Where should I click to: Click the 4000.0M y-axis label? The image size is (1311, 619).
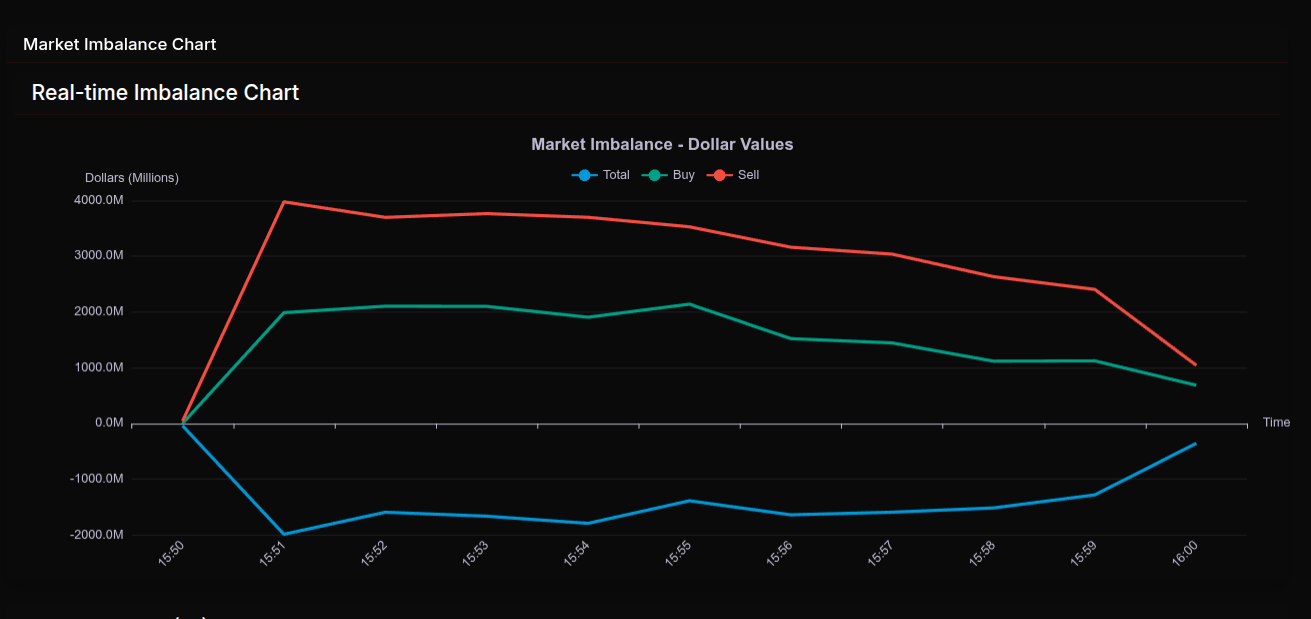click(x=98, y=200)
